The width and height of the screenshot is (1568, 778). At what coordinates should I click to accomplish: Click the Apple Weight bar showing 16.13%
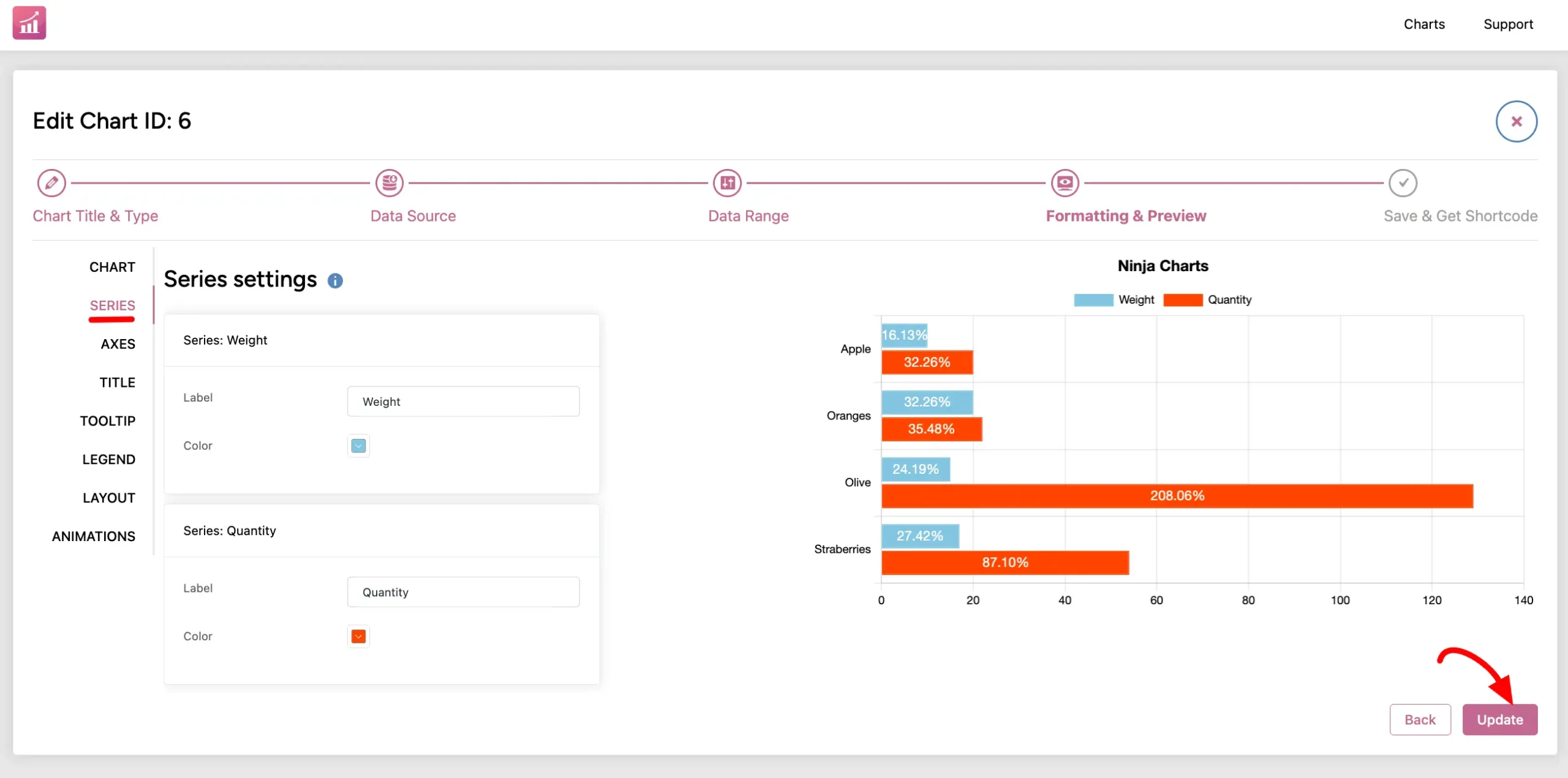coord(905,335)
